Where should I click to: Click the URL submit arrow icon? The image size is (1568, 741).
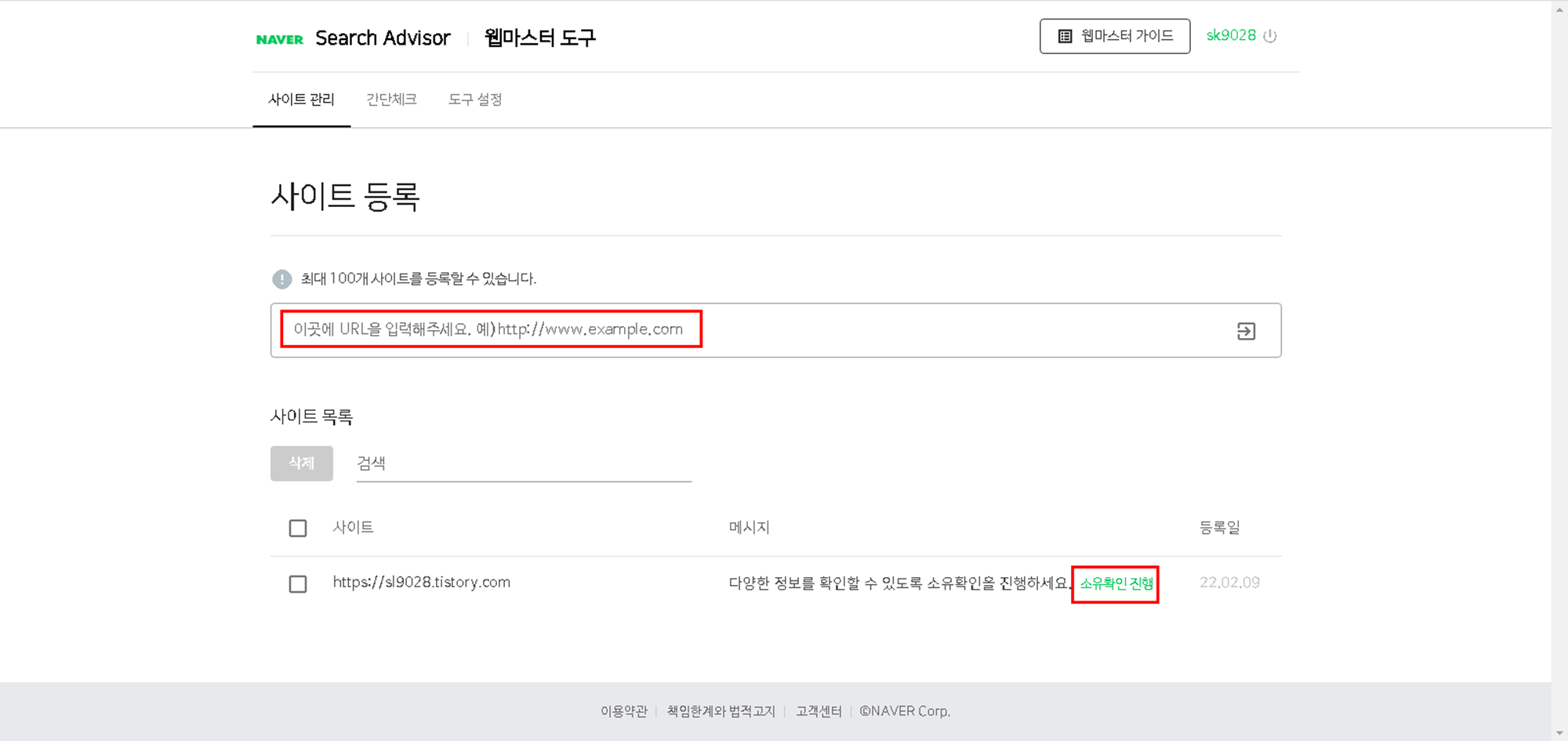pyautogui.click(x=1246, y=331)
